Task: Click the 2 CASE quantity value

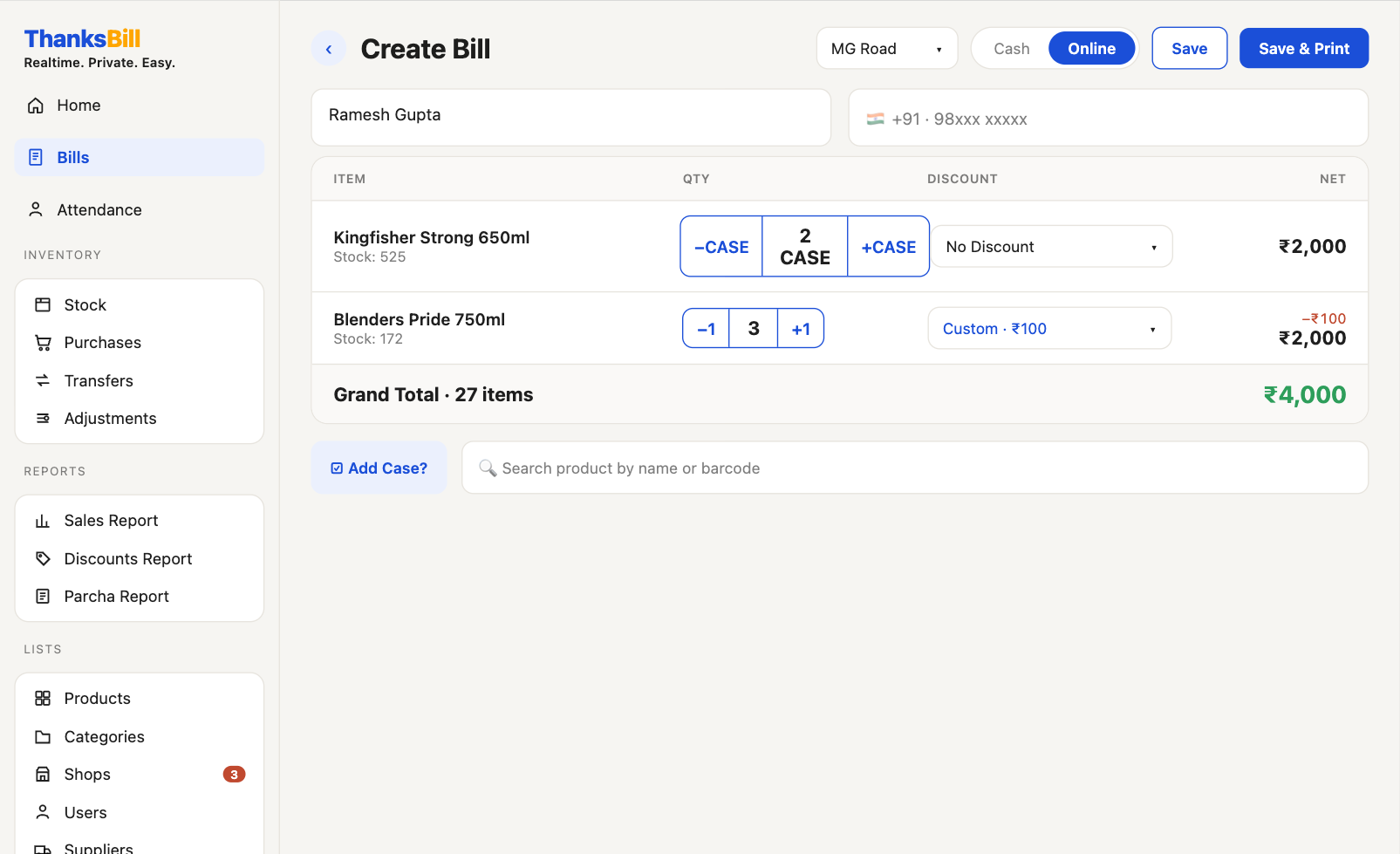Action: point(805,247)
